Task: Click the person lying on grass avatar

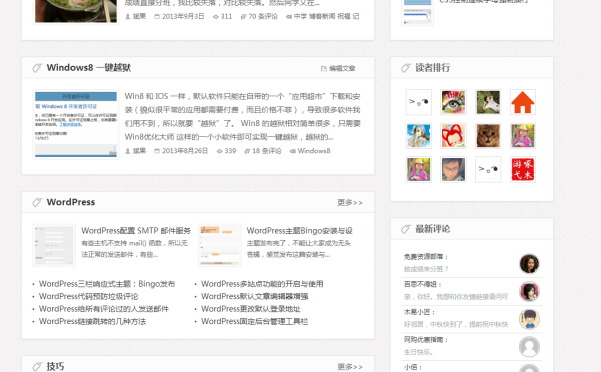Action: coord(488,102)
